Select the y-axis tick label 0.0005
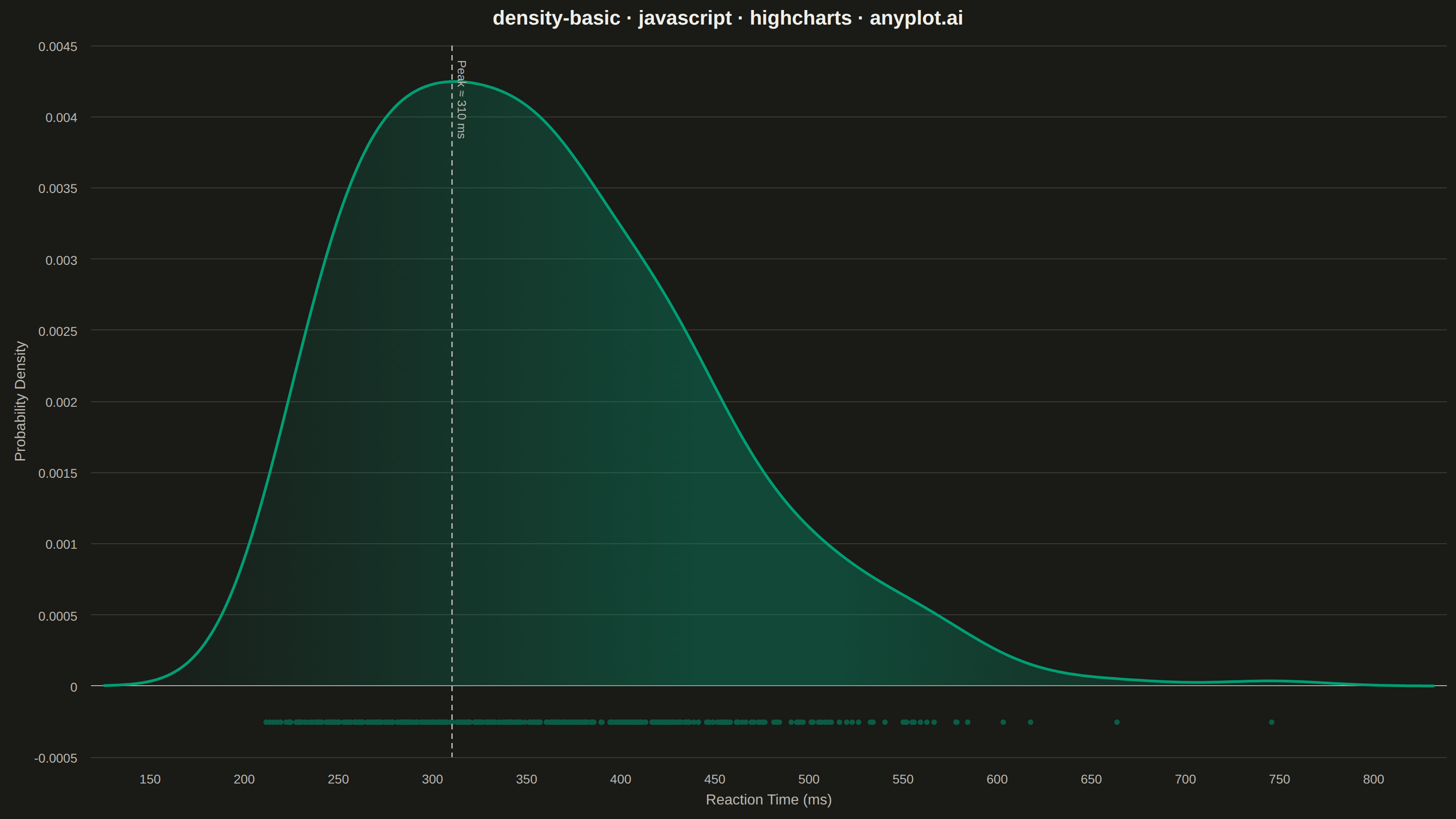The height and width of the screenshot is (819, 1456). click(x=58, y=616)
